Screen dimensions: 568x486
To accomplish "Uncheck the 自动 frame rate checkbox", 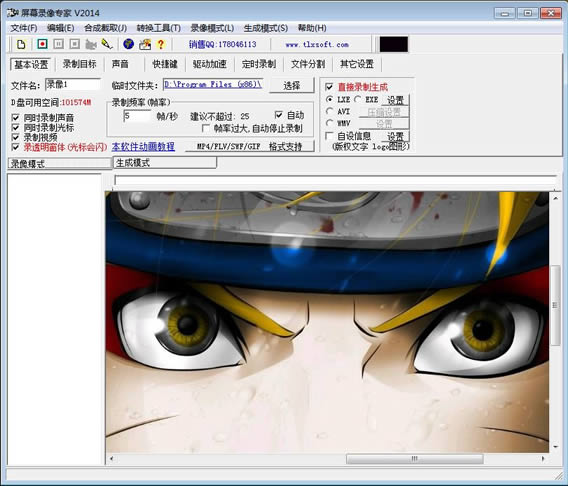I will 278,115.
